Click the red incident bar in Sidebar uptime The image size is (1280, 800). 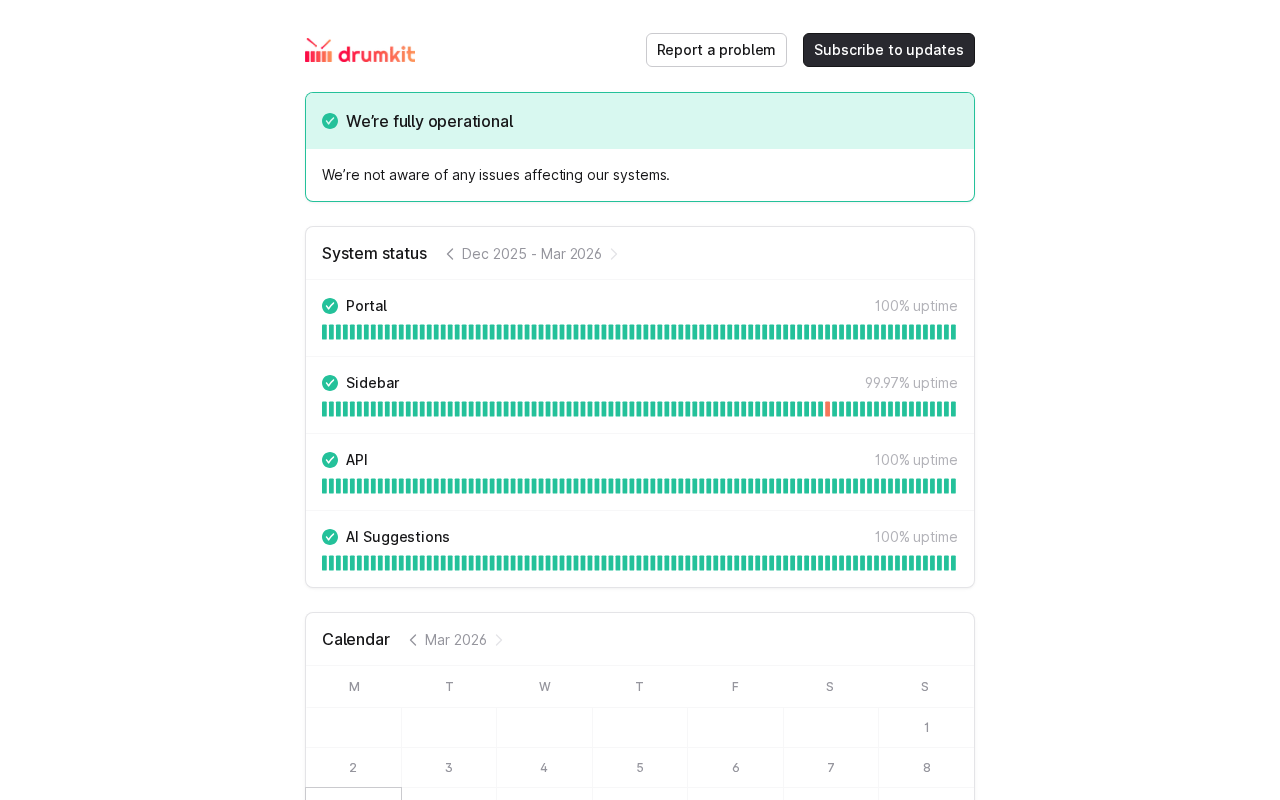[828, 409]
